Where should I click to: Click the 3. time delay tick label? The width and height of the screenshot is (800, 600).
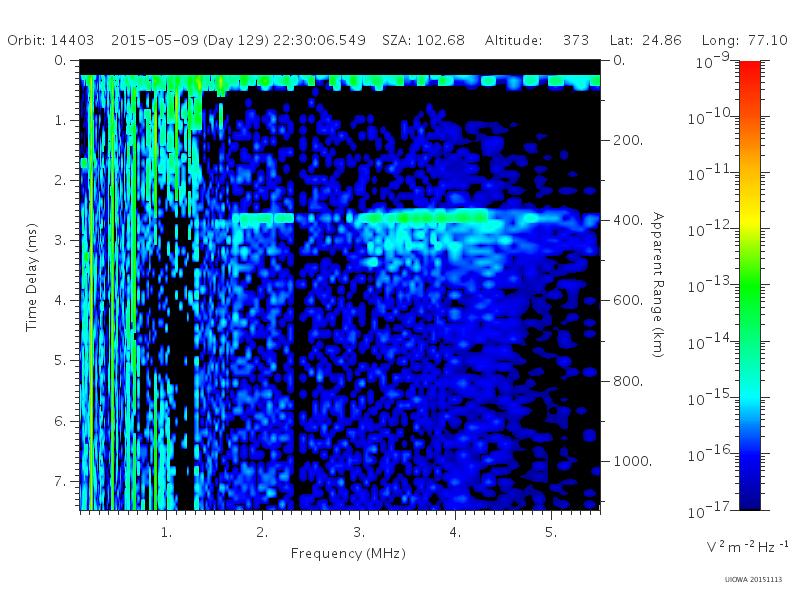tap(60, 240)
